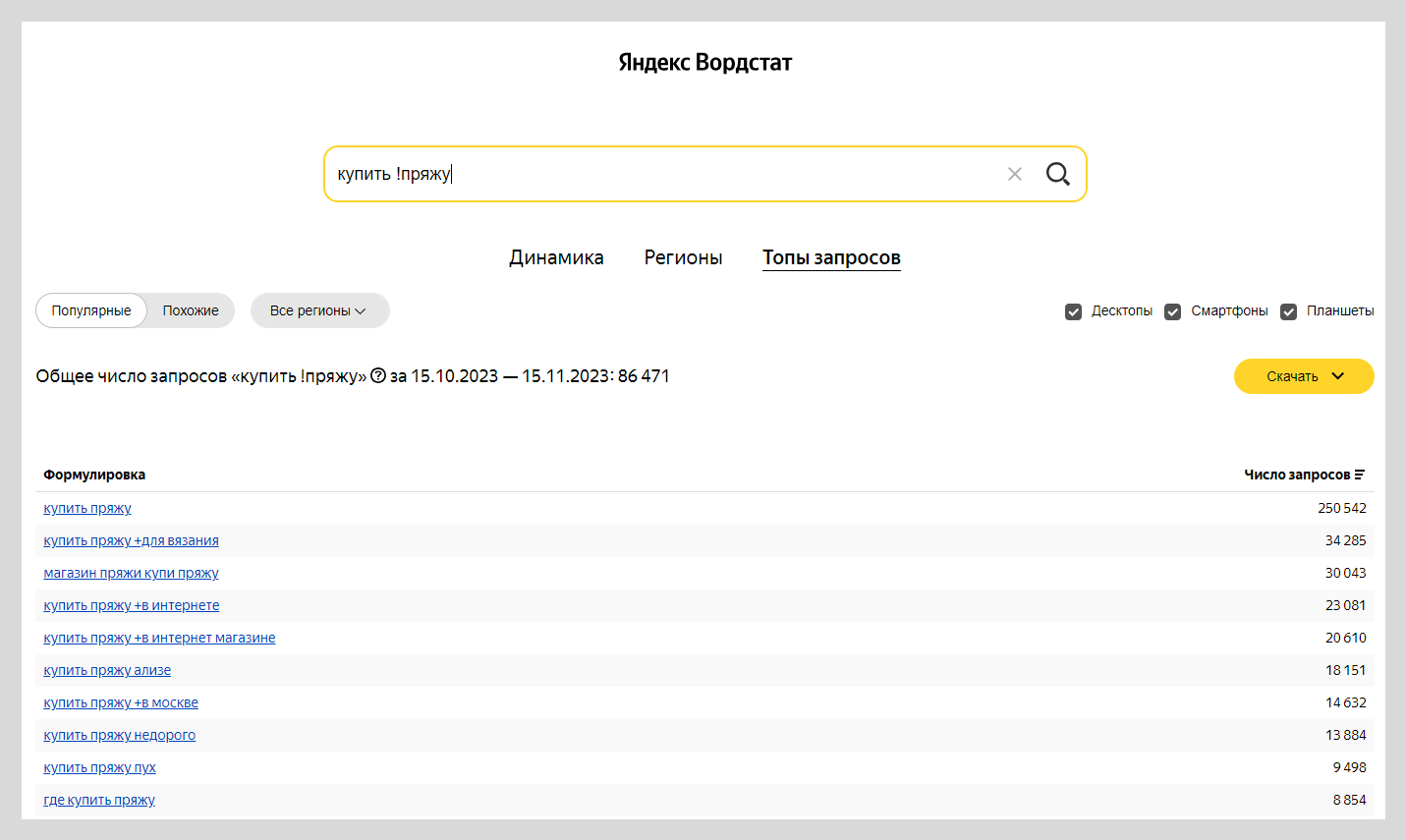Open the купить пряжу query link
Viewport: 1406px width, 840px height.
click(x=87, y=508)
